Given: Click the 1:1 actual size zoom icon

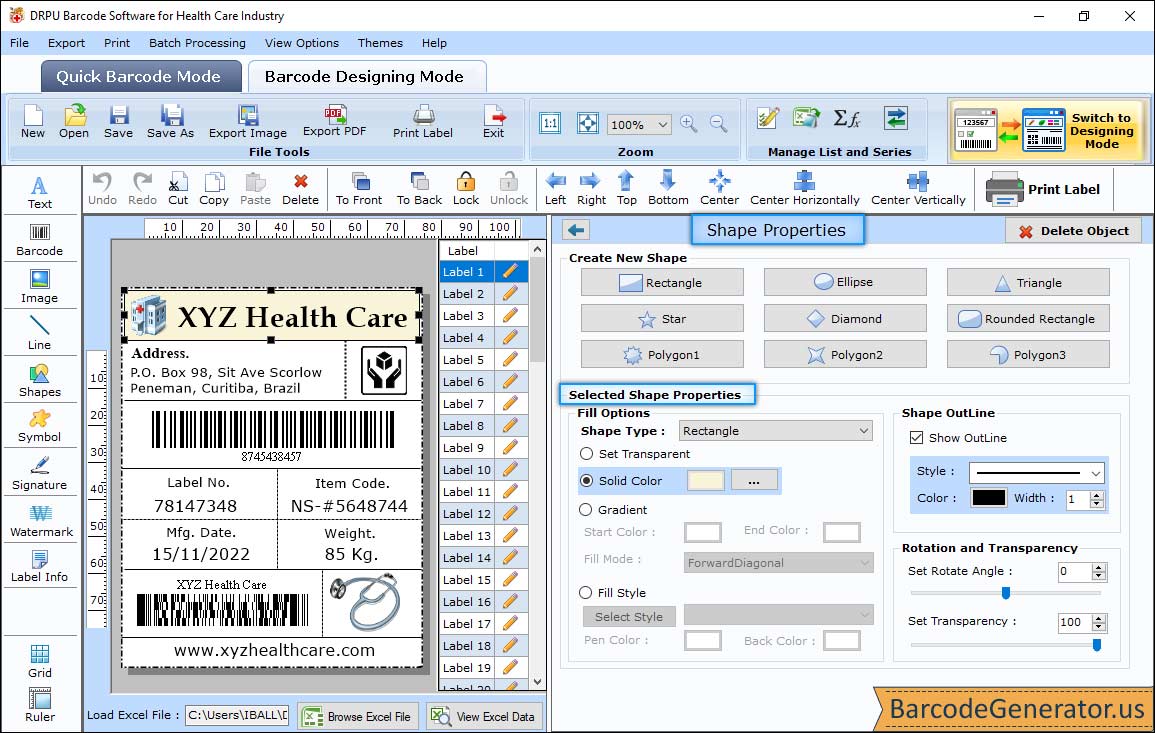Looking at the screenshot, I should pos(550,123).
